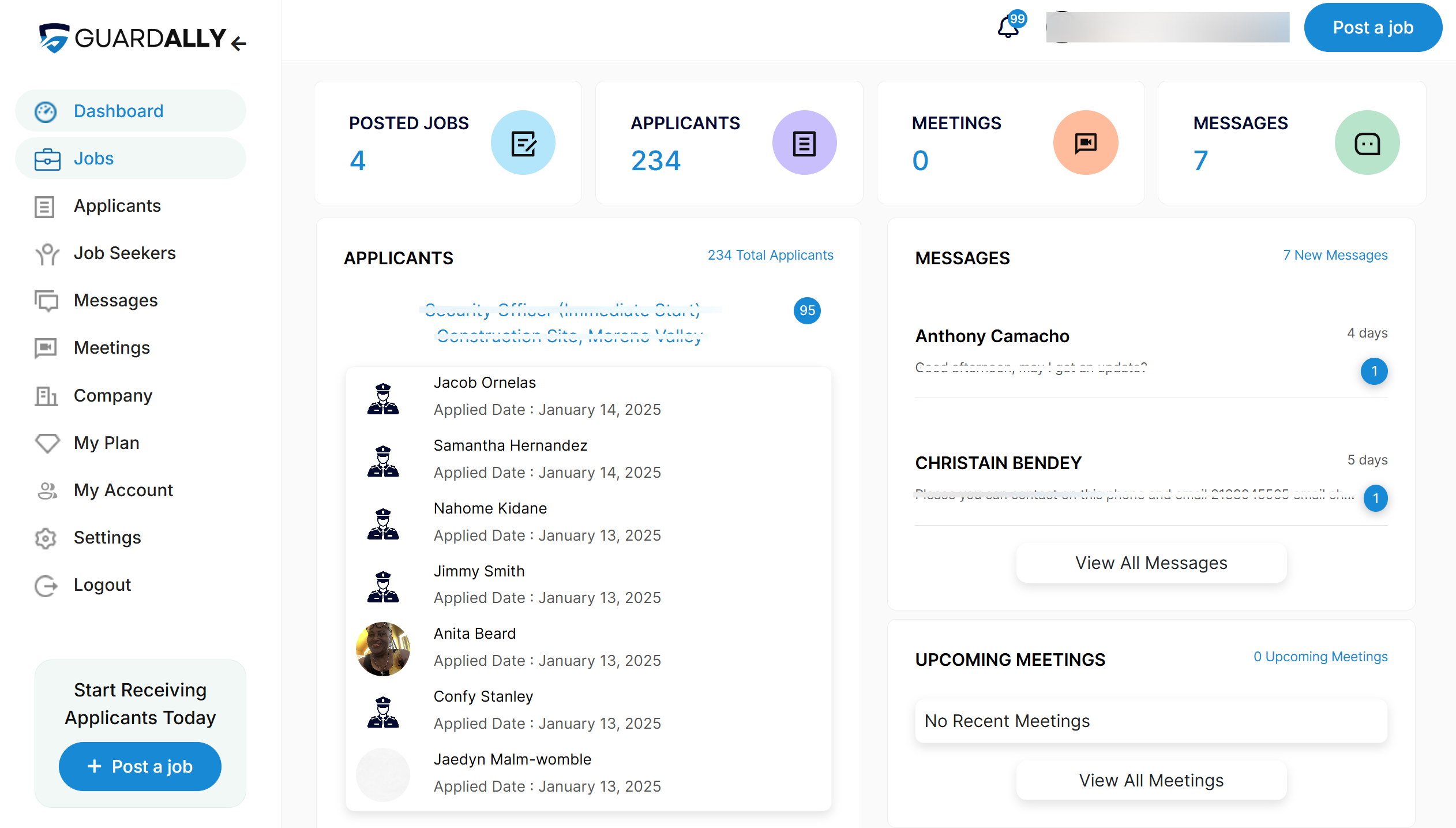Click the Posted Jobs edit icon
The image size is (1456, 828).
pos(523,143)
